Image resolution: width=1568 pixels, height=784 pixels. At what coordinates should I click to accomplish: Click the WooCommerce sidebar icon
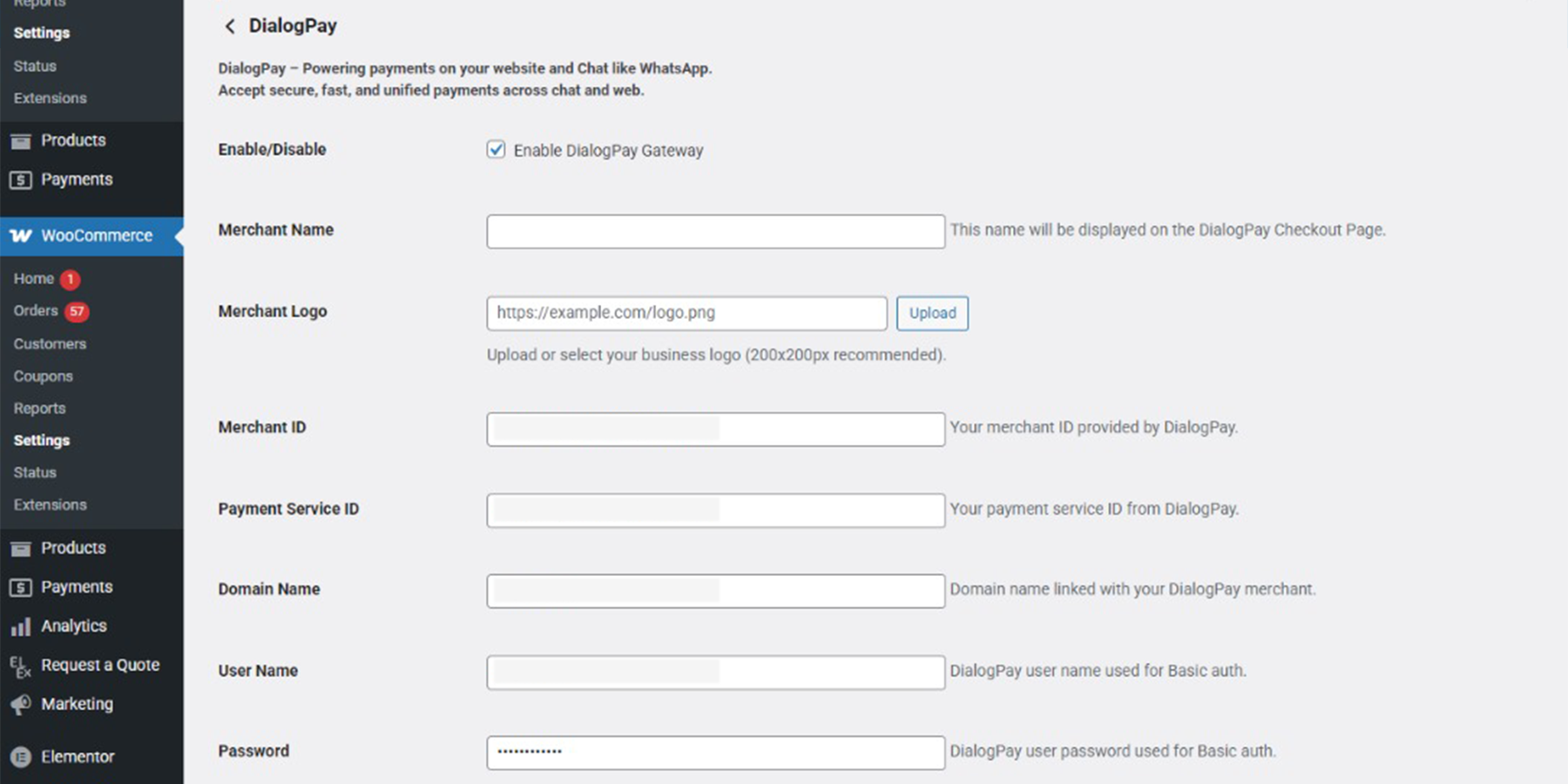[x=22, y=235]
